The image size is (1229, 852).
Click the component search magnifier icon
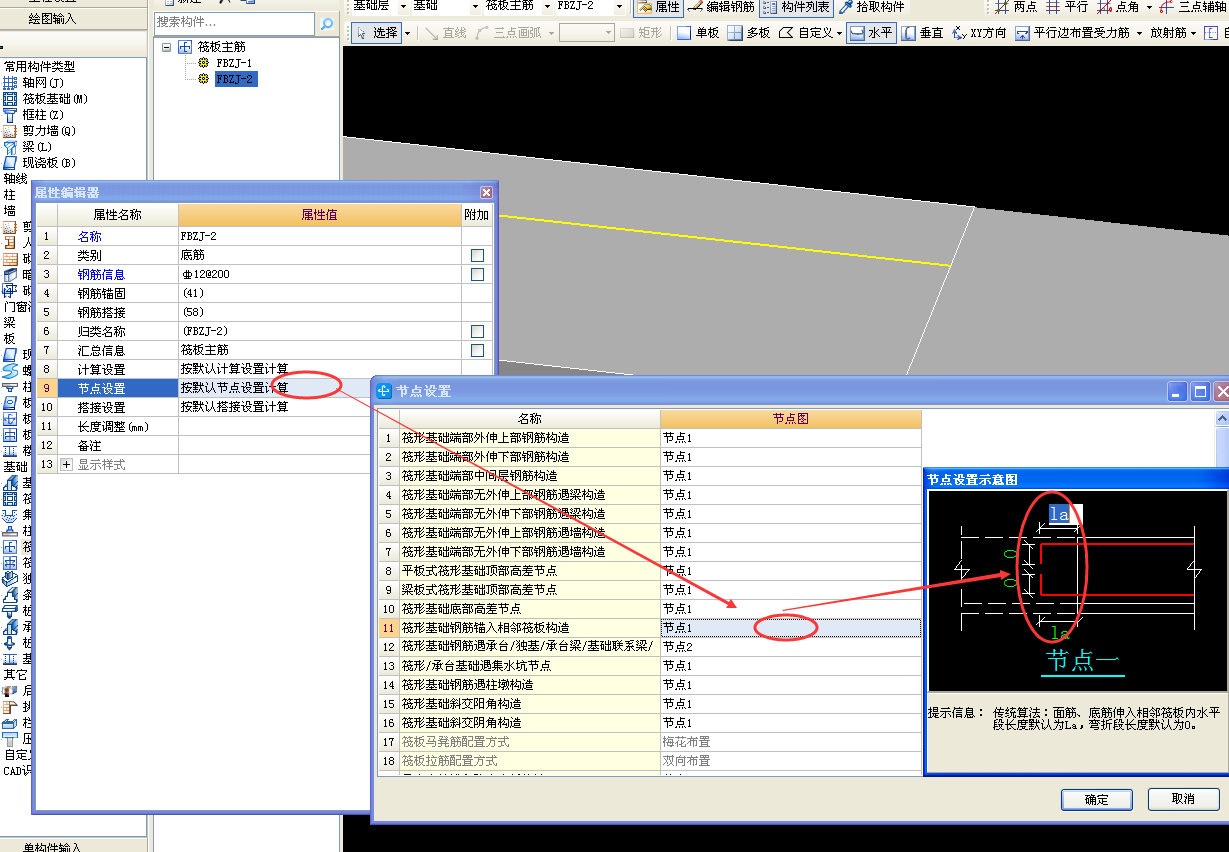pos(327,24)
